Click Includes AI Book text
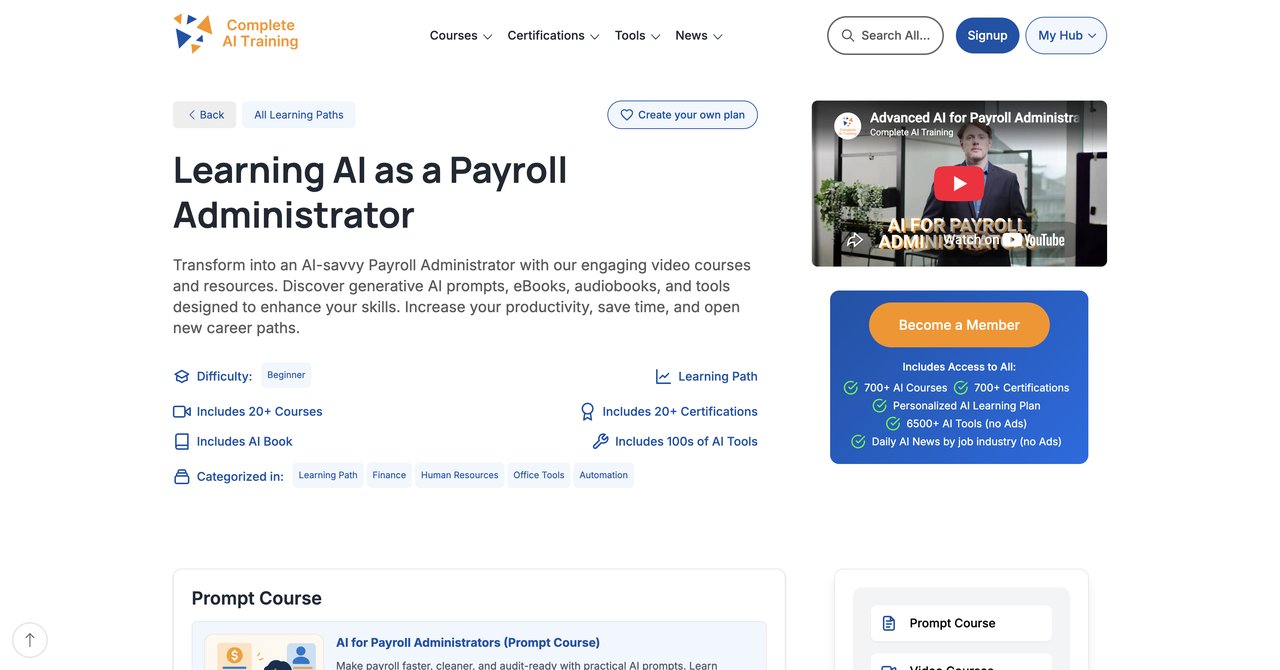 (244, 442)
